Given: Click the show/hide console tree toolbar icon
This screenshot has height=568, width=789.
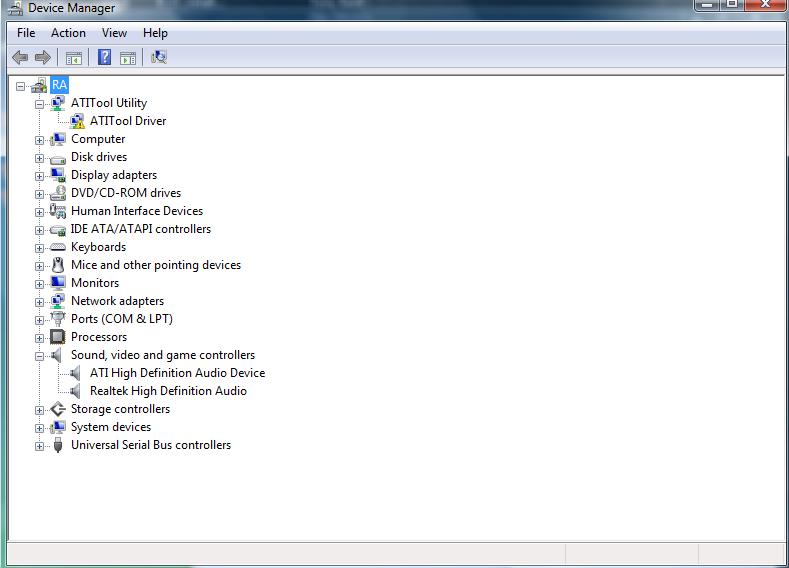Looking at the screenshot, I should pos(73,58).
